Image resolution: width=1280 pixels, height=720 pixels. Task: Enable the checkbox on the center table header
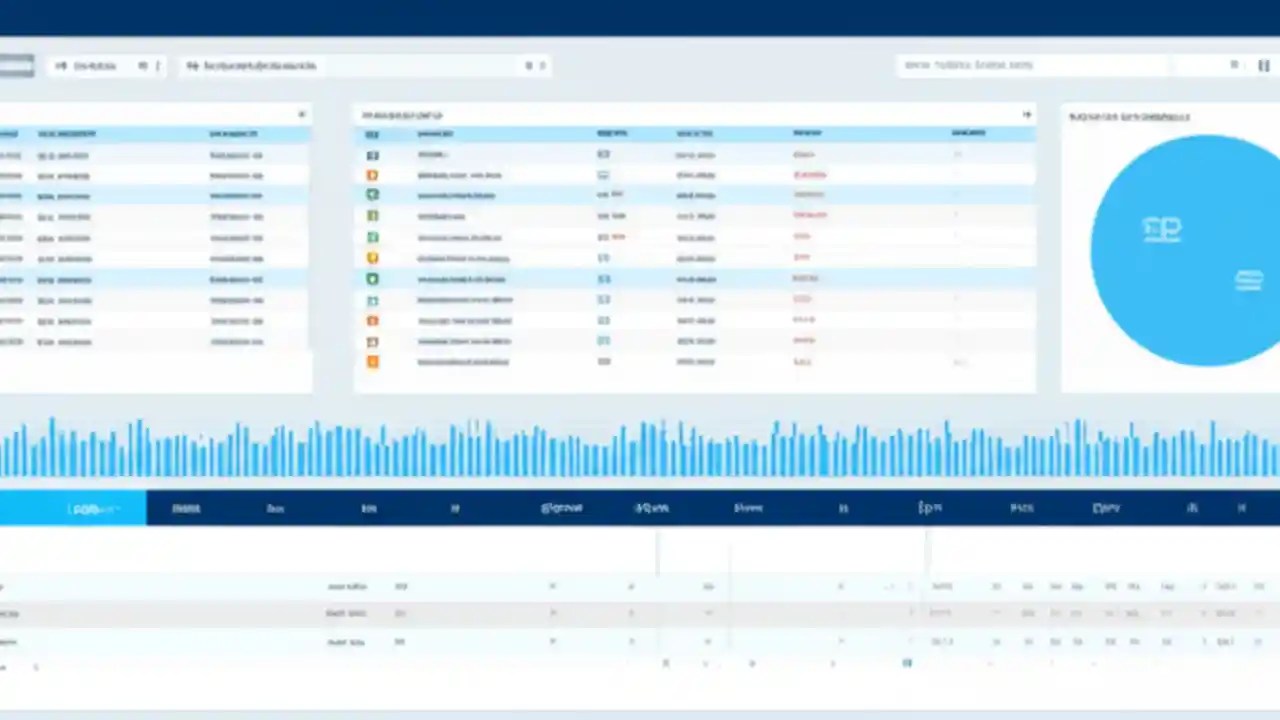(372, 133)
